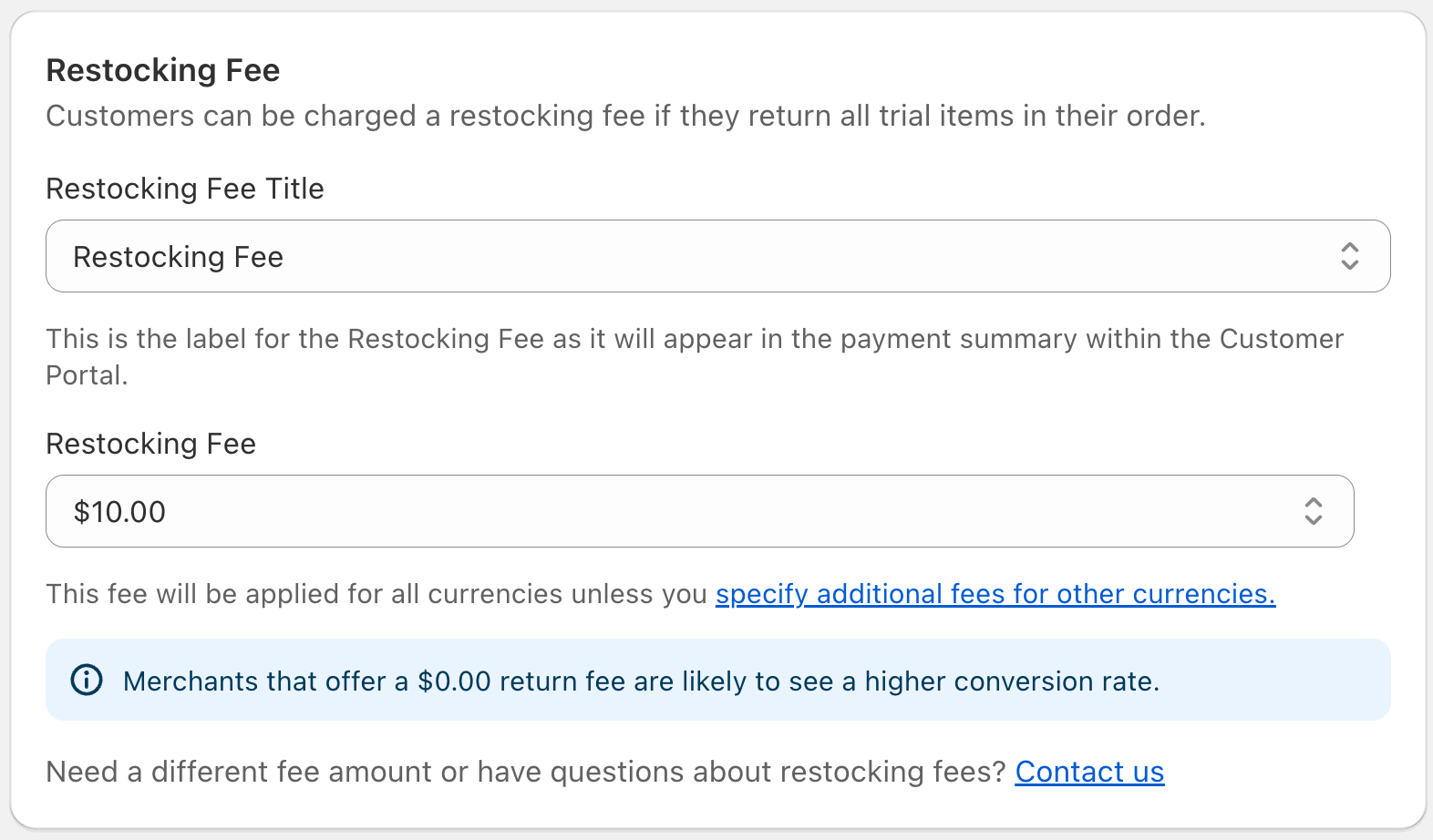Click the up-down chevron icon in the $10.00 field
1433x840 pixels.
pos(1313,511)
